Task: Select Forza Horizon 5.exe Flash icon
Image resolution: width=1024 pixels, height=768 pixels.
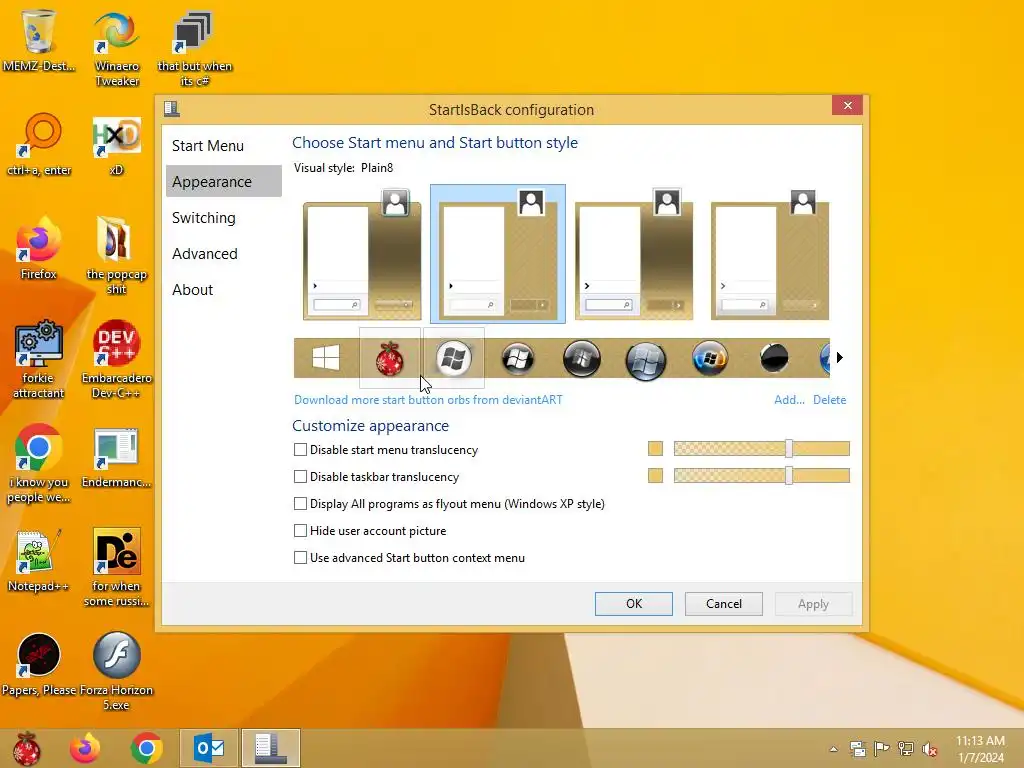Action: pos(116,670)
